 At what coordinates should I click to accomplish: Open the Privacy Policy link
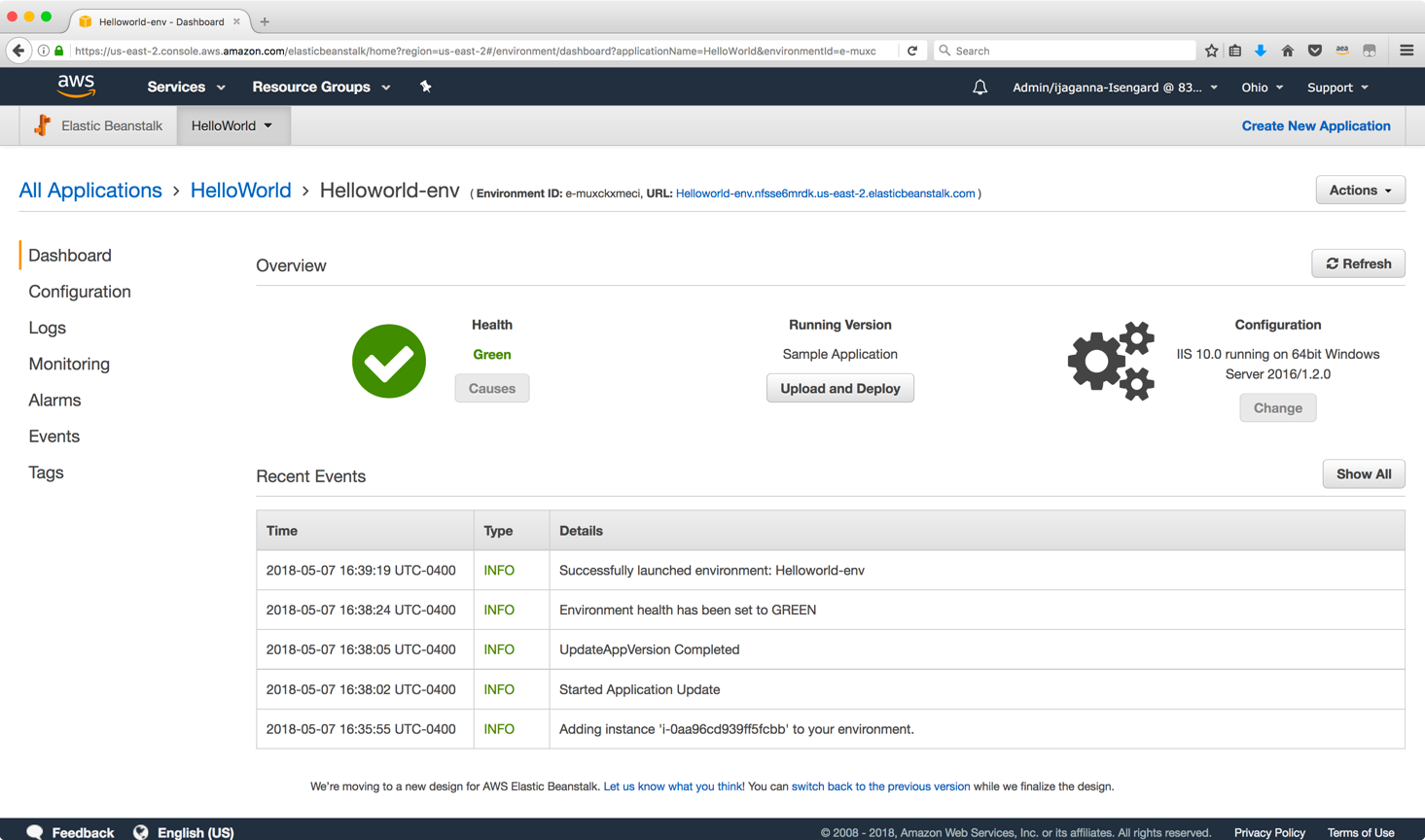pos(1269,833)
